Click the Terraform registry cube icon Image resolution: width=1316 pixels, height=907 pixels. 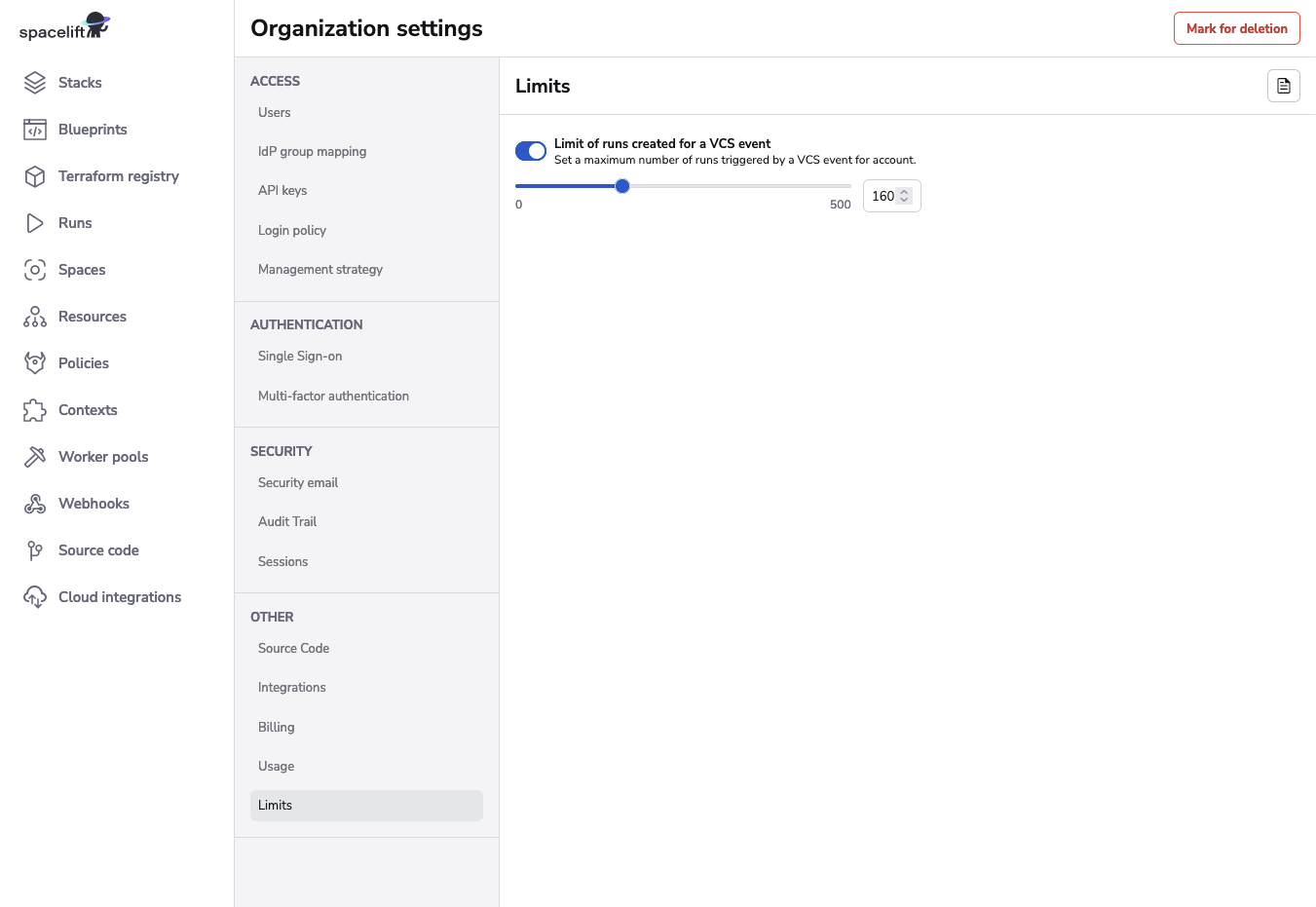pyautogui.click(x=35, y=176)
